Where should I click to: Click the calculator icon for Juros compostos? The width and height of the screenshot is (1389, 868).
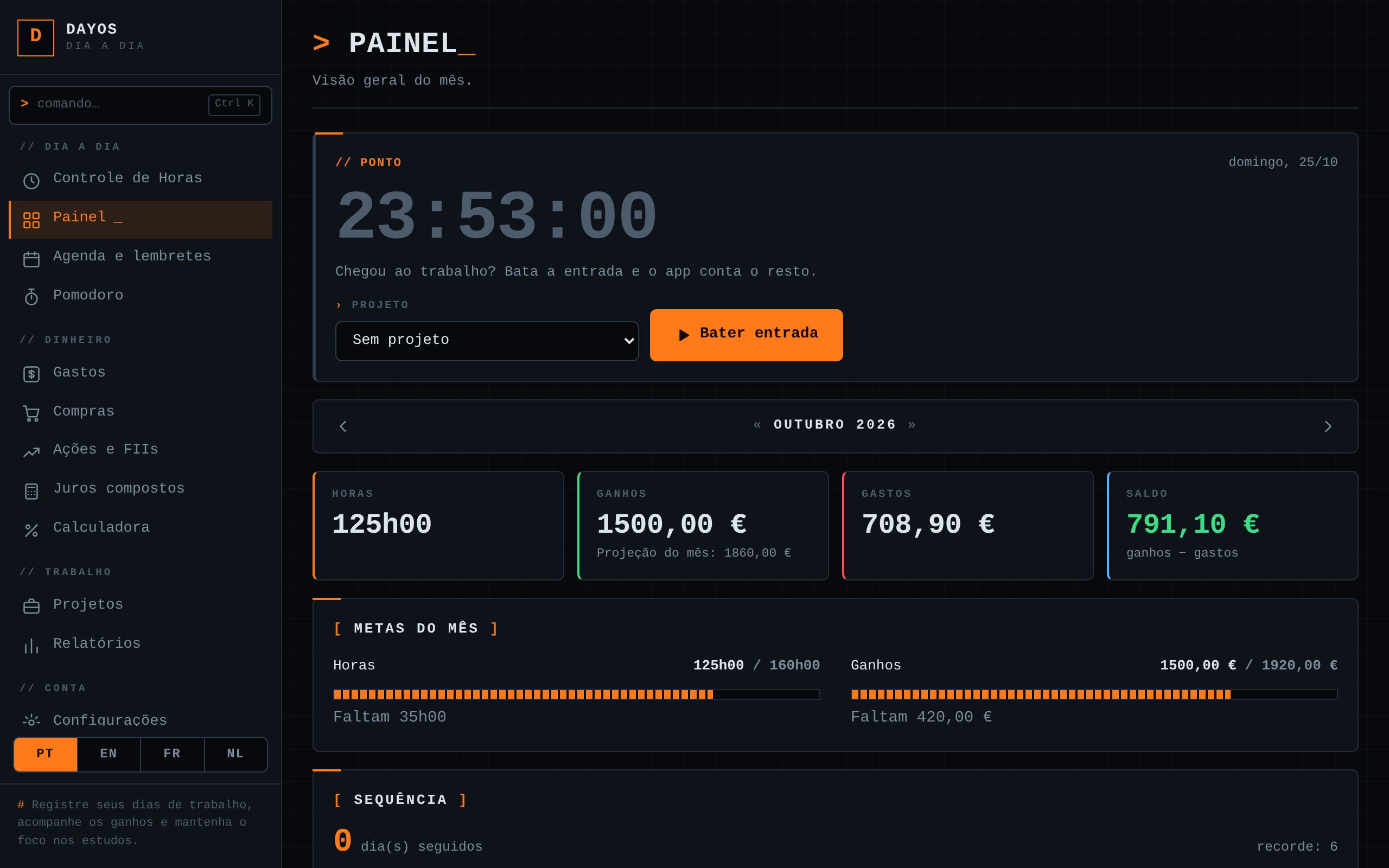(31, 492)
